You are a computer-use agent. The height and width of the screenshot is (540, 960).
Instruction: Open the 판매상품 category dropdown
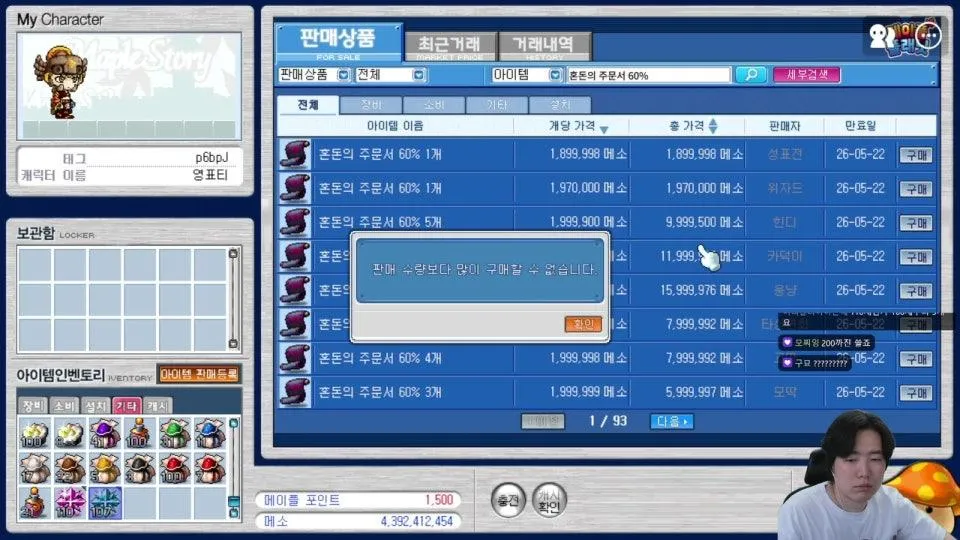(x=343, y=75)
